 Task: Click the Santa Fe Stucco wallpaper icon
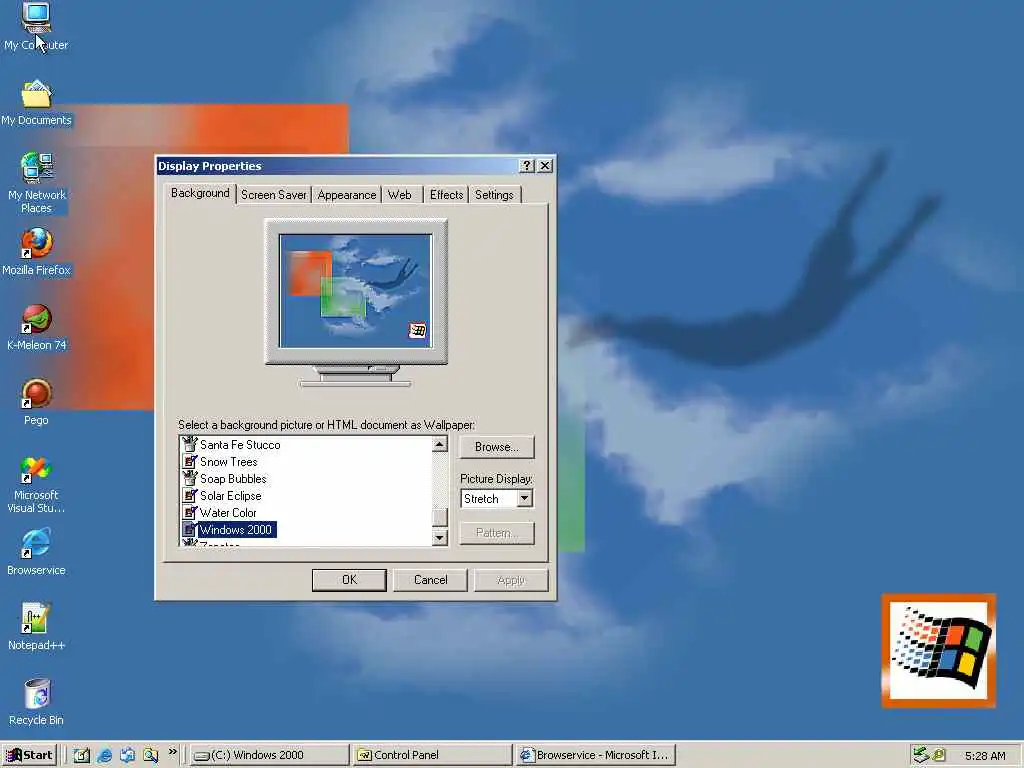pos(189,444)
